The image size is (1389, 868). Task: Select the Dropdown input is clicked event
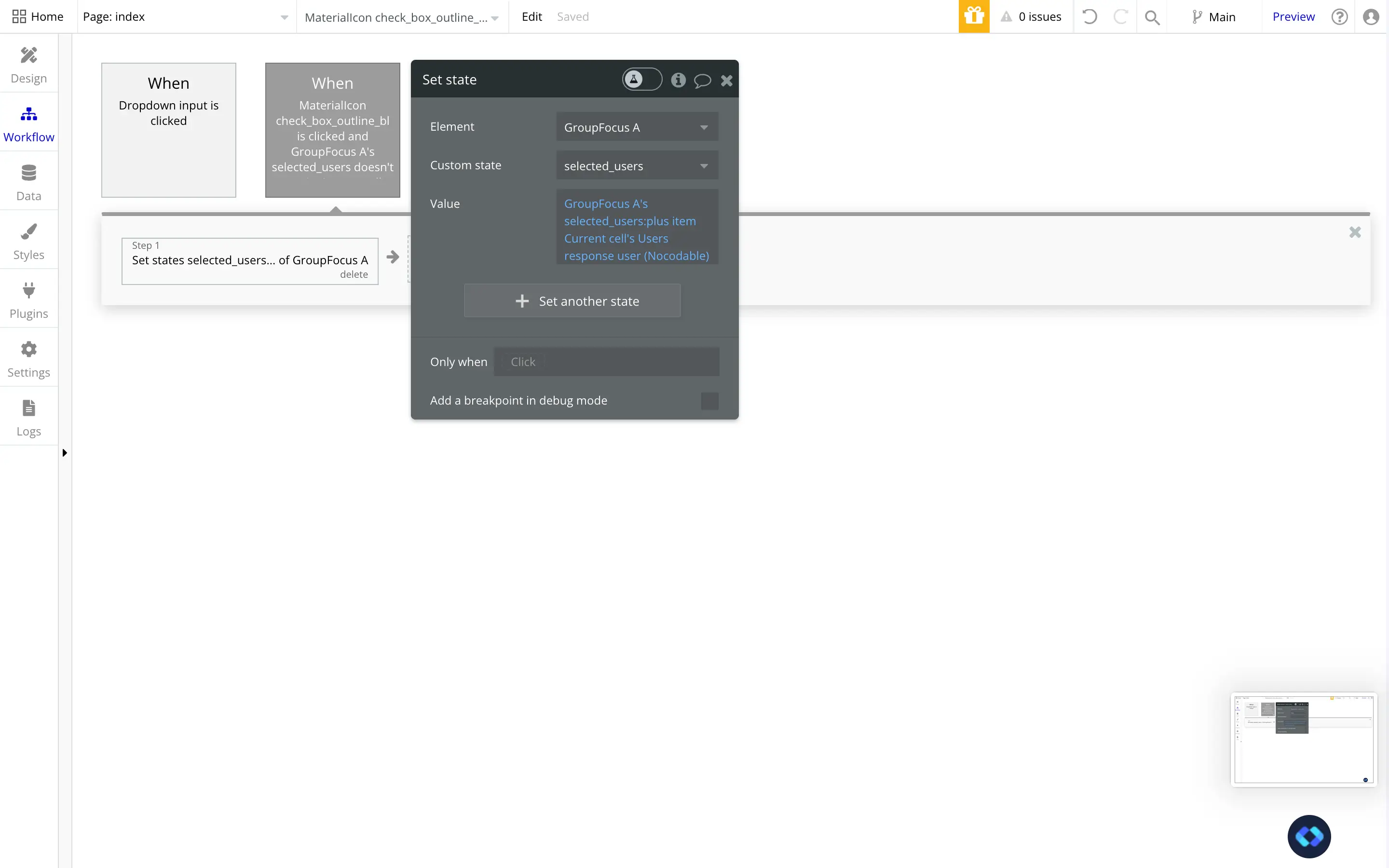tap(169, 130)
